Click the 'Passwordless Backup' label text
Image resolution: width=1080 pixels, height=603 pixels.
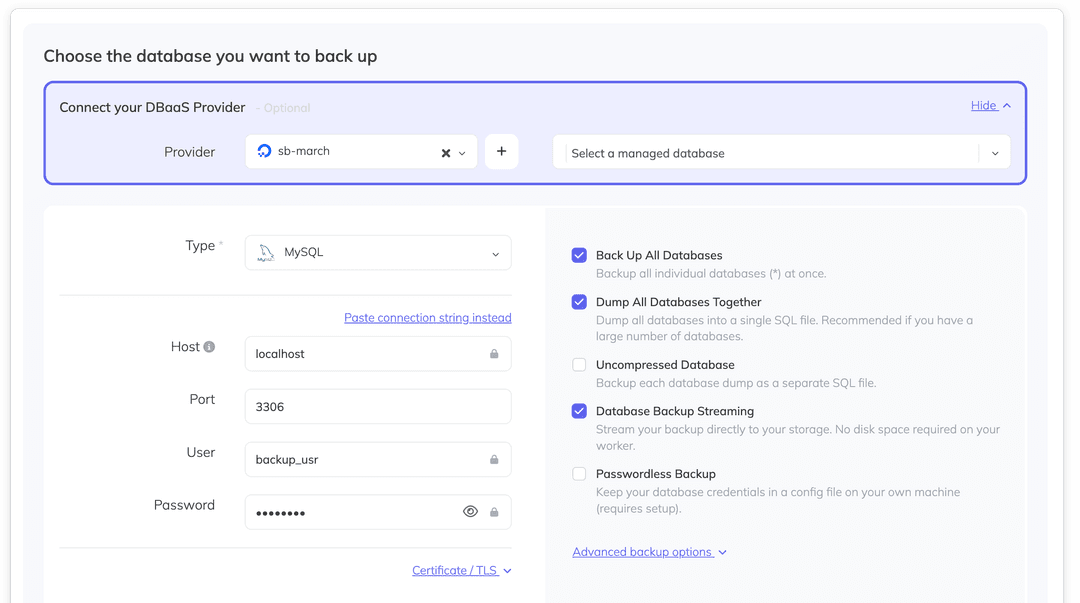[656, 474]
